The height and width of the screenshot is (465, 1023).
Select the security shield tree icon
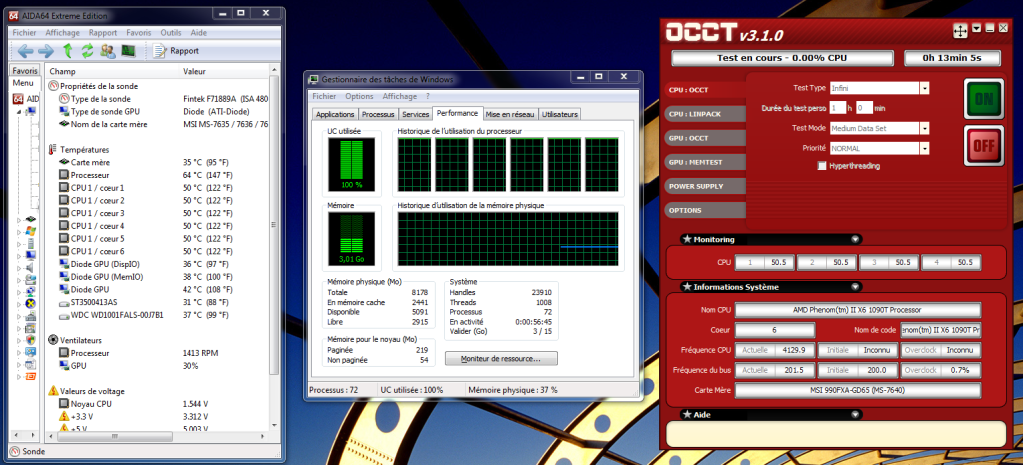(31, 340)
